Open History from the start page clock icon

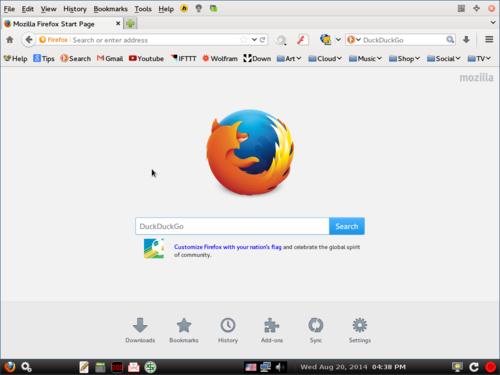pyautogui.click(x=228, y=325)
